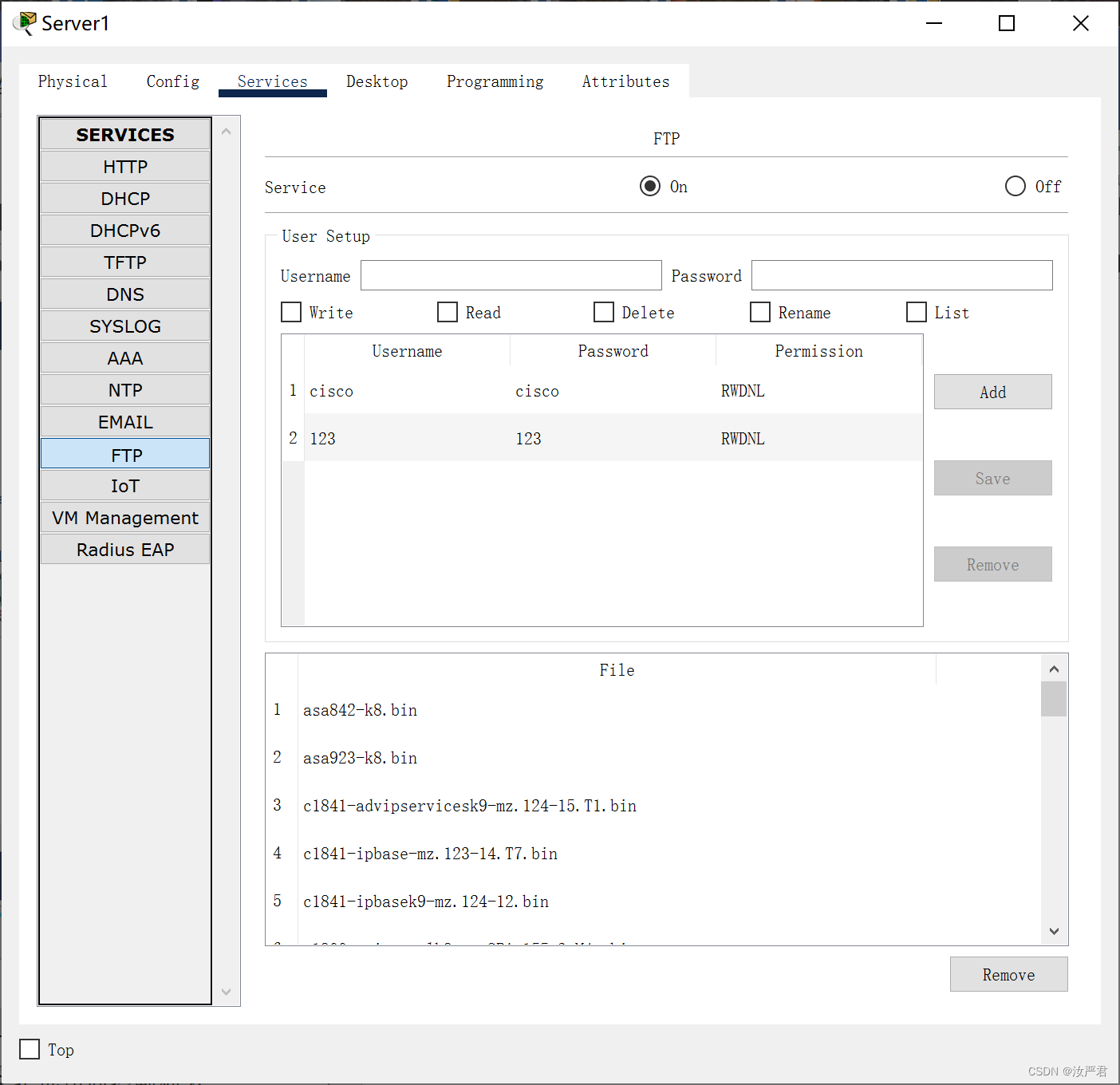Open the VM Management service

coord(125,518)
